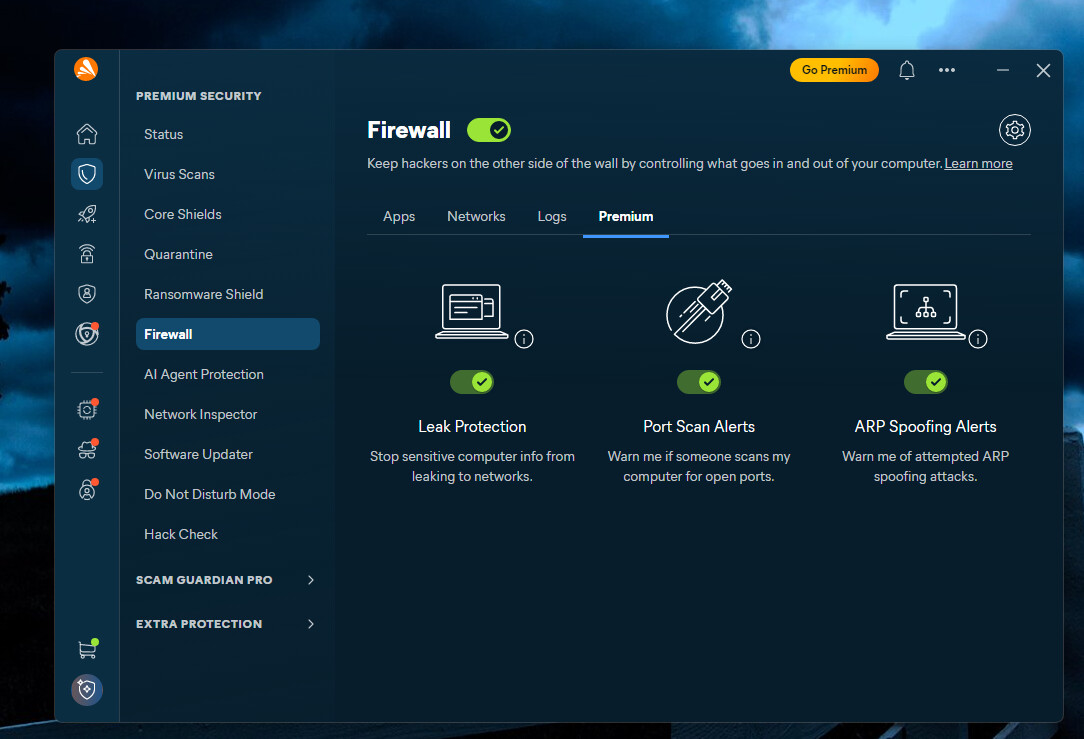Open the three-dot more options menu
Screen dimensions: 1084x739
(946, 71)
